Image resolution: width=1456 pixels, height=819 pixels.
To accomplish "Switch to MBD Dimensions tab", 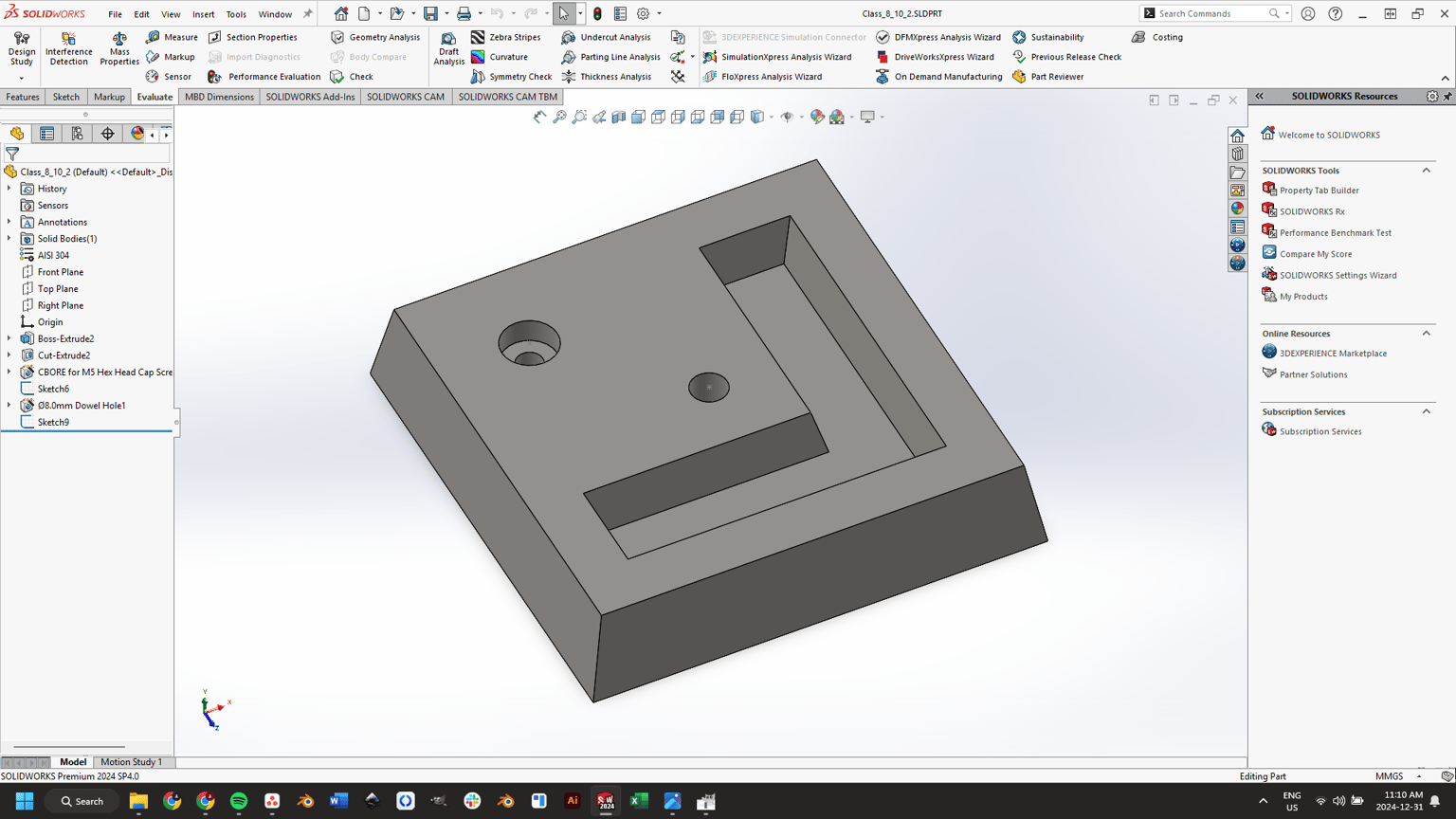I will click(x=219, y=97).
